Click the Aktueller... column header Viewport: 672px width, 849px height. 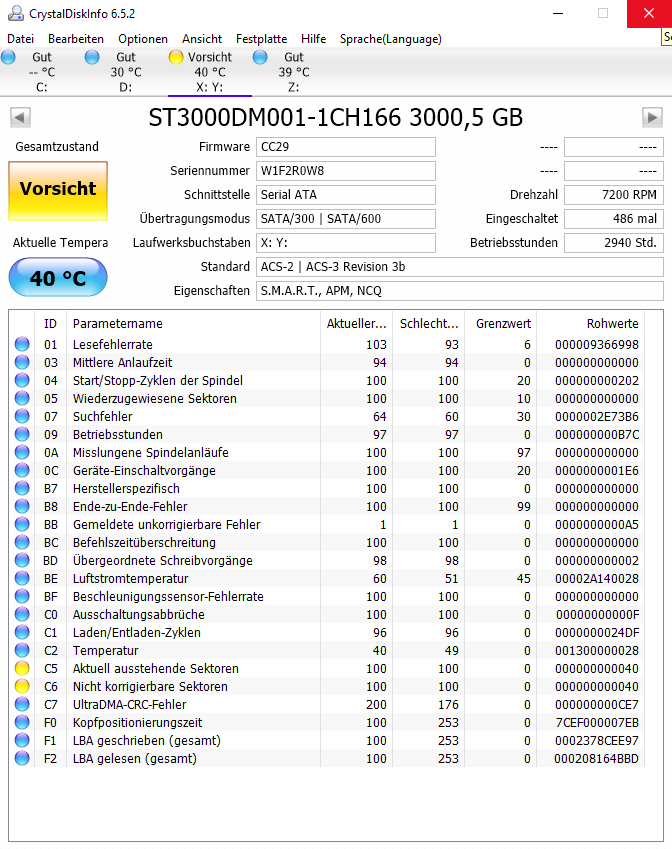[356, 324]
